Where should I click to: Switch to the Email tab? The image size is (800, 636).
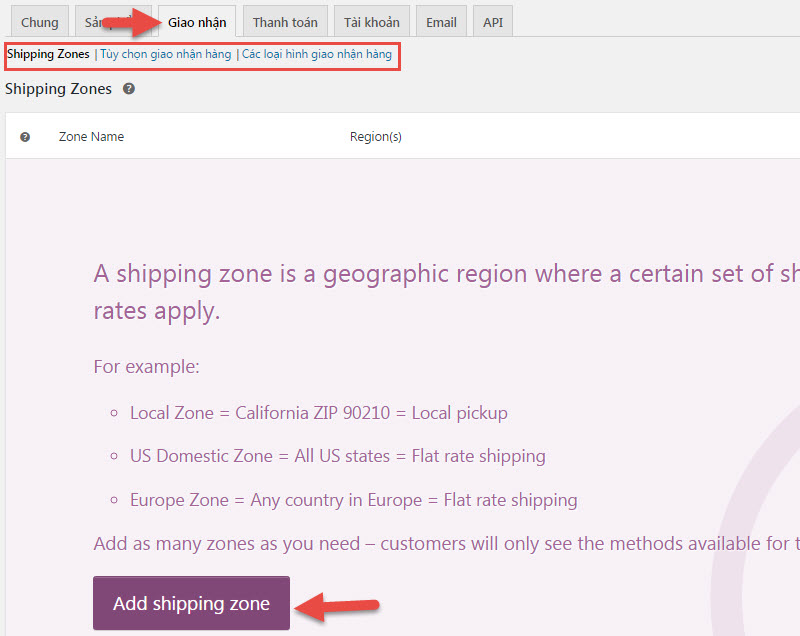[x=441, y=22]
